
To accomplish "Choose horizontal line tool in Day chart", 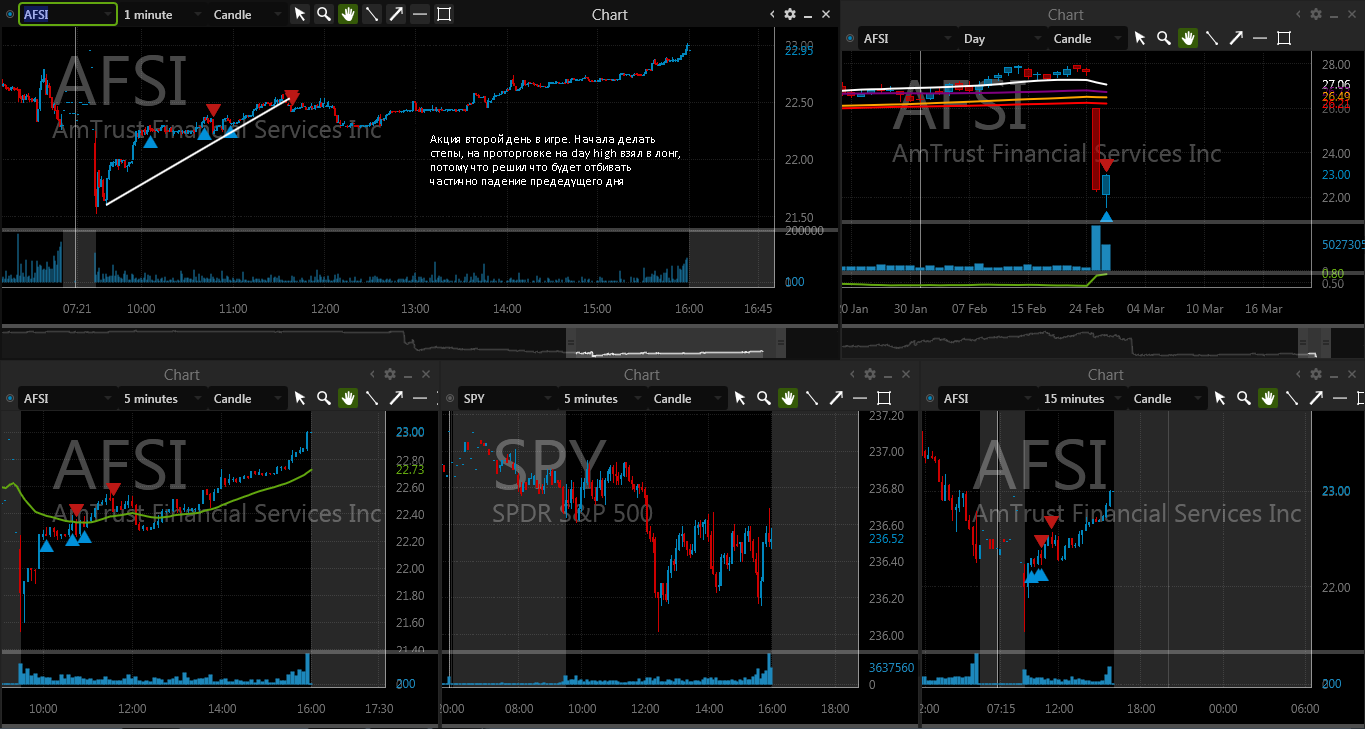I will (x=1260, y=38).
